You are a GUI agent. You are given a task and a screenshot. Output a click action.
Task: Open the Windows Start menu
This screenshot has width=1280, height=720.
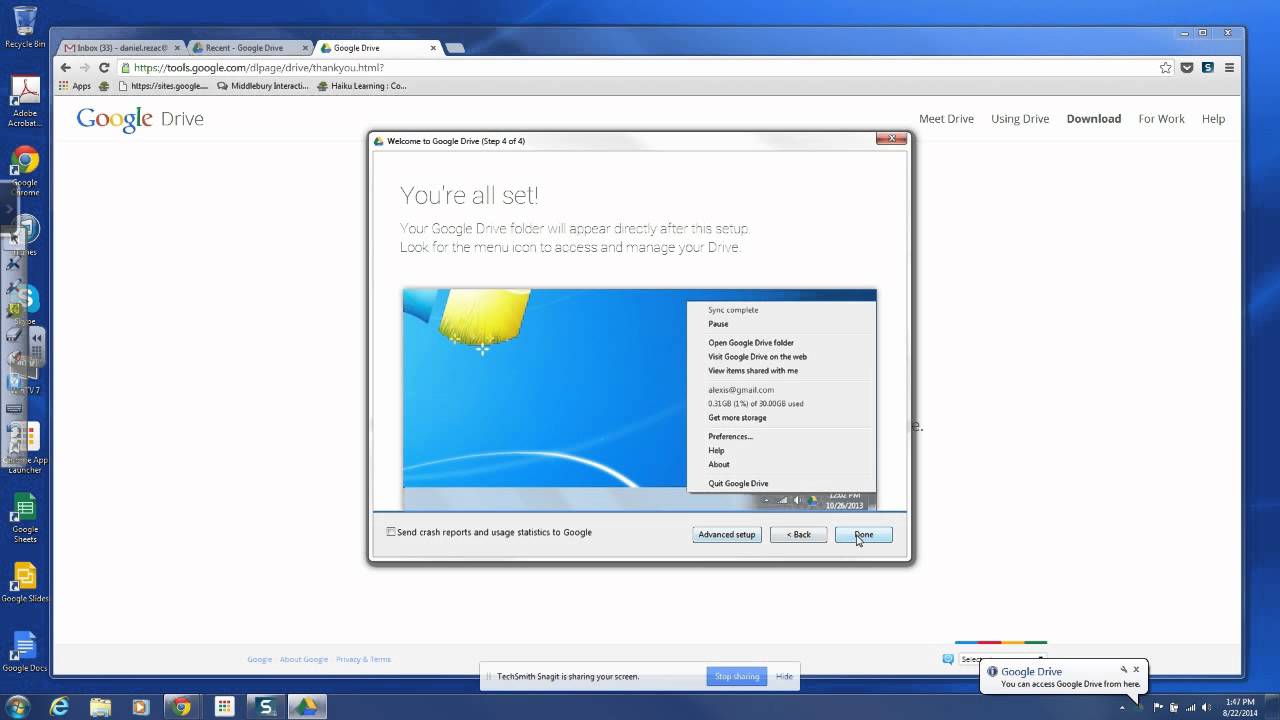[x=18, y=706]
